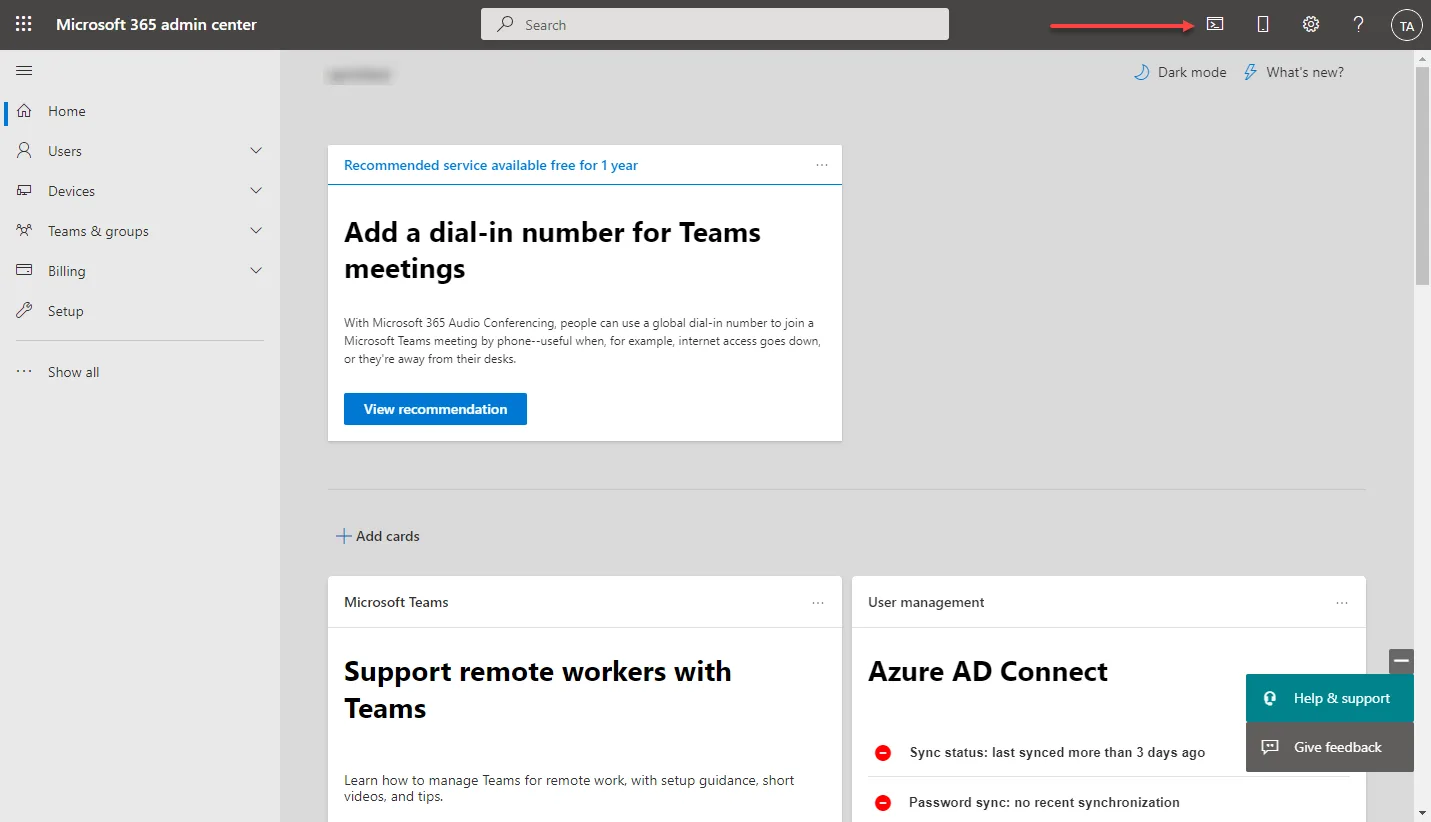The width and height of the screenshot is (1431, 822).
Task: Click the User management card title
Action: 926,603
